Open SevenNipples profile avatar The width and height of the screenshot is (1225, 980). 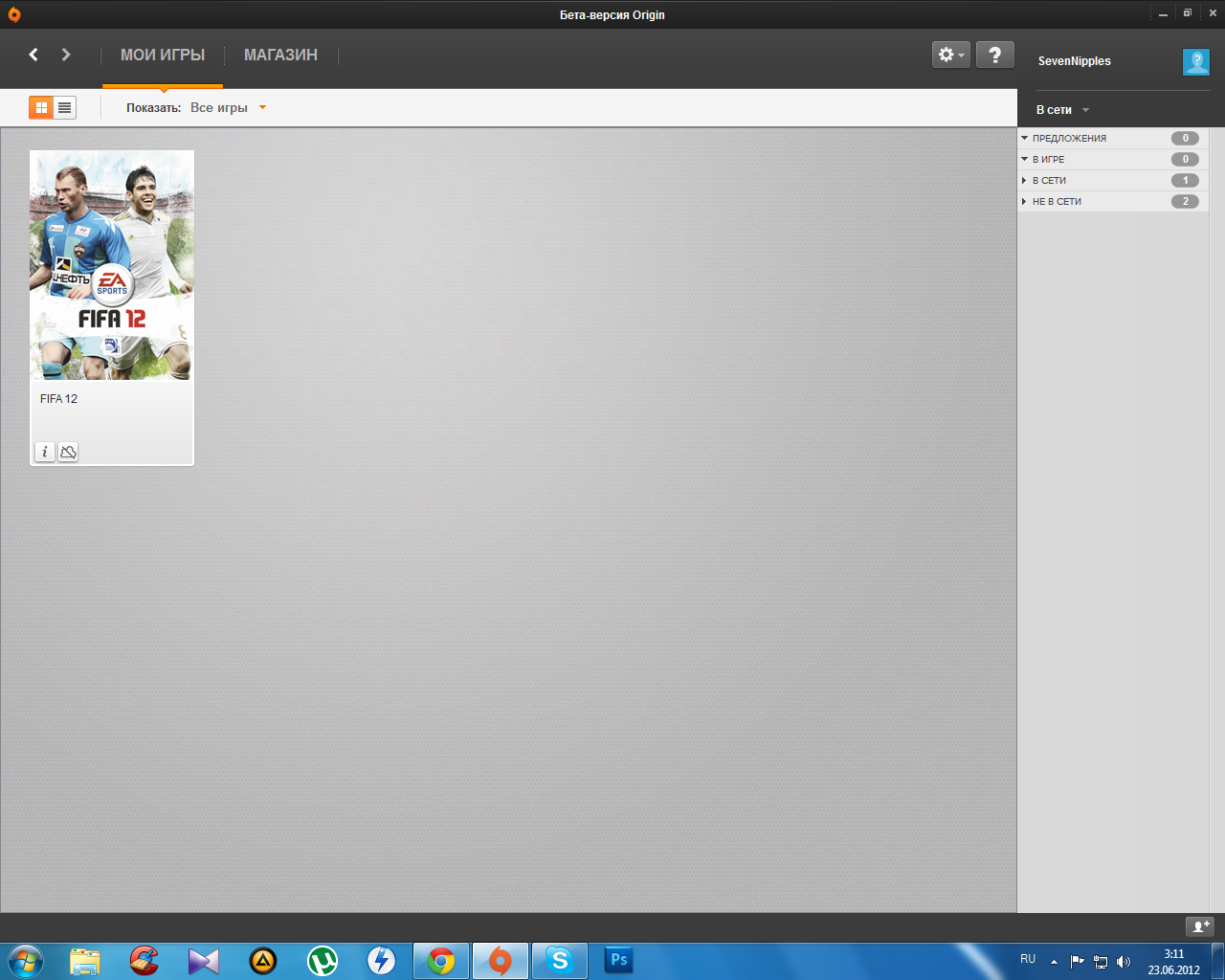click(1196, 61)
